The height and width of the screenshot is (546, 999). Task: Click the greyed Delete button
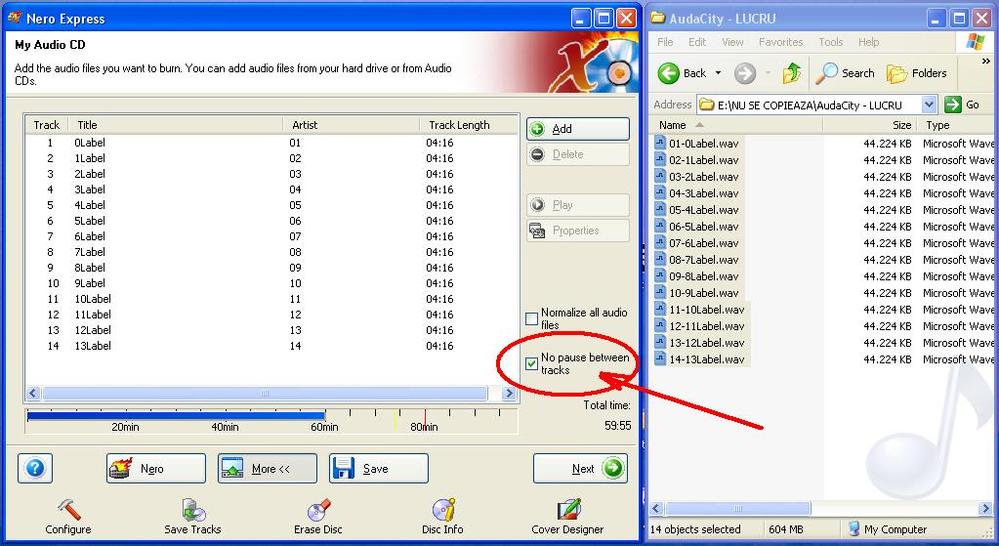[x=578, y=154]
